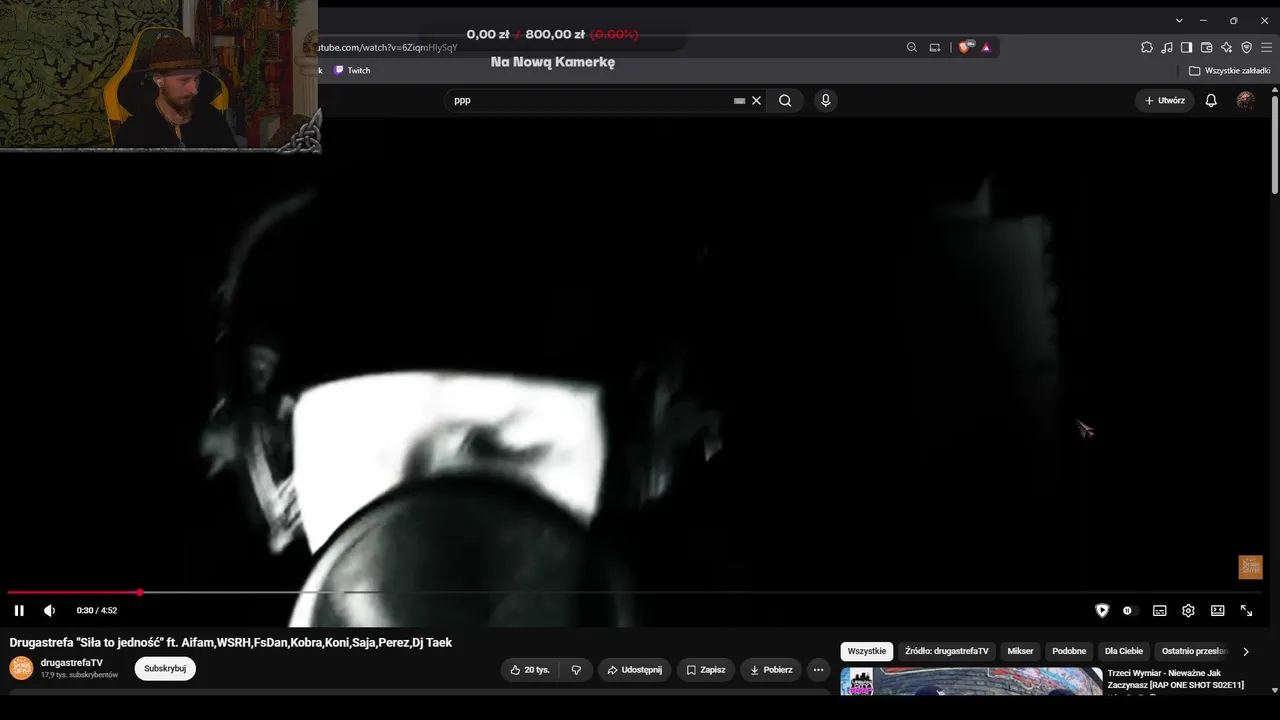1280x720 pixels.
Task: Enter fullscreen video mode
Action: [x=1246, y=610]
